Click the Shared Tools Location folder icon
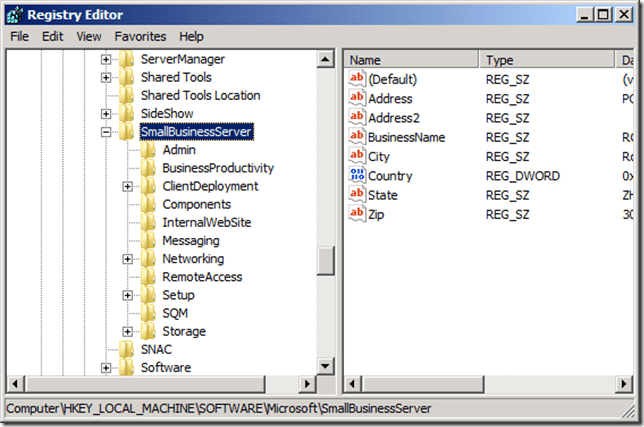The height and width of the screenshot is (427, 644). click(126, 95)
